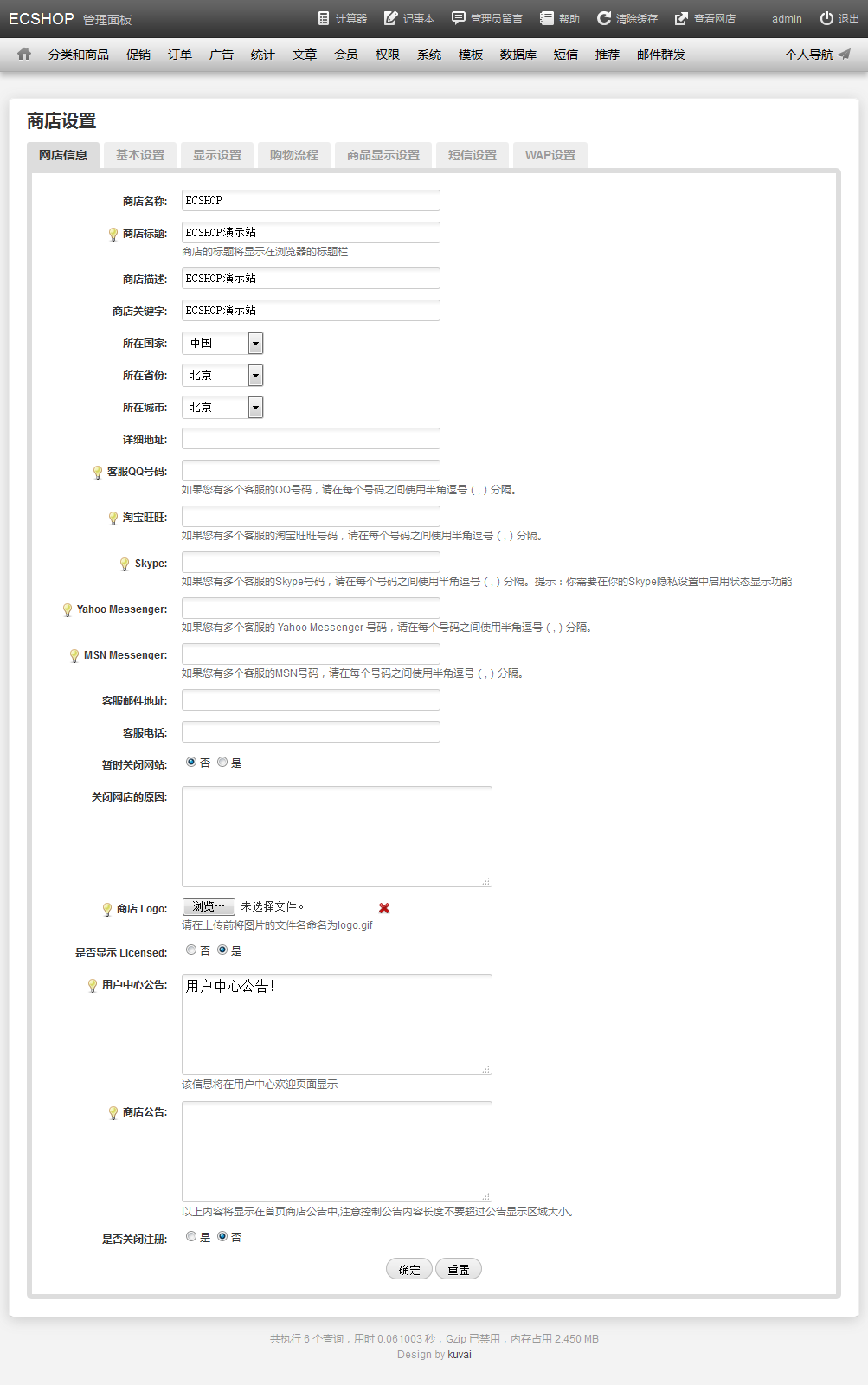Screen dimensions: 868x1385
Task: Select 是 for closing registration
Action: click(191, 1237)
